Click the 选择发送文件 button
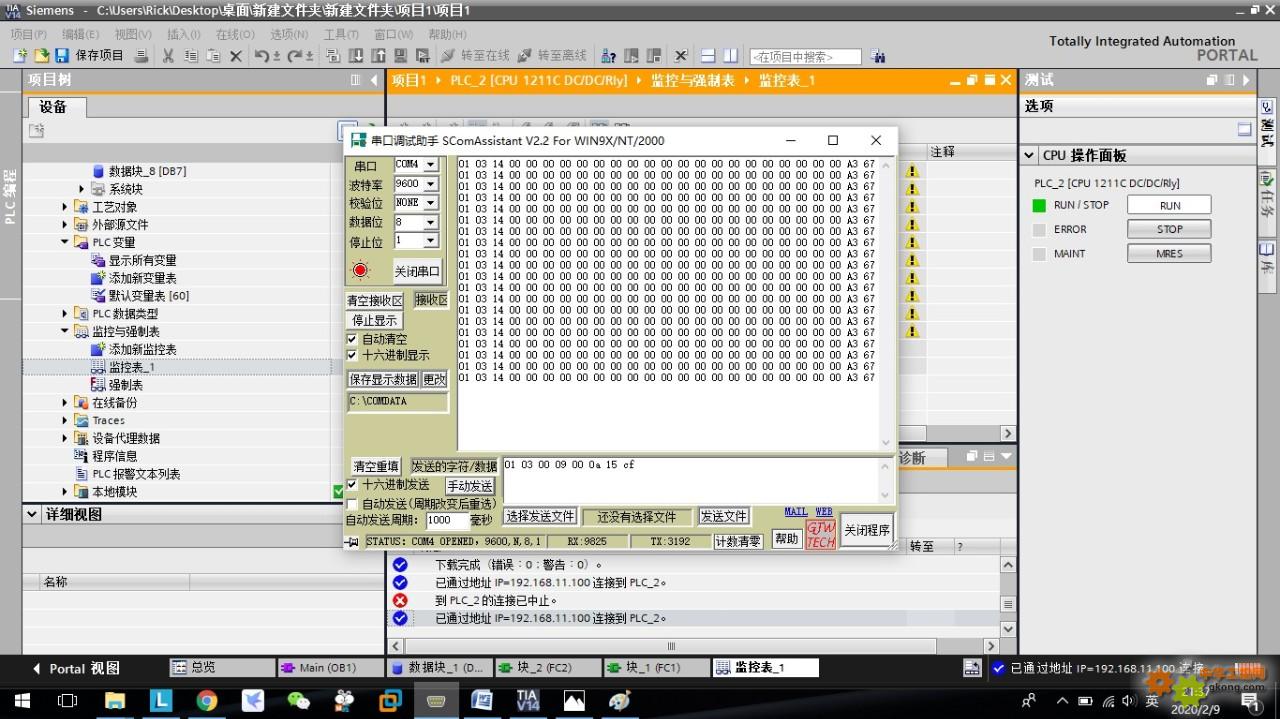This screenshot has height=719, width=1280. pyautogui.click(x=540, y=517)
